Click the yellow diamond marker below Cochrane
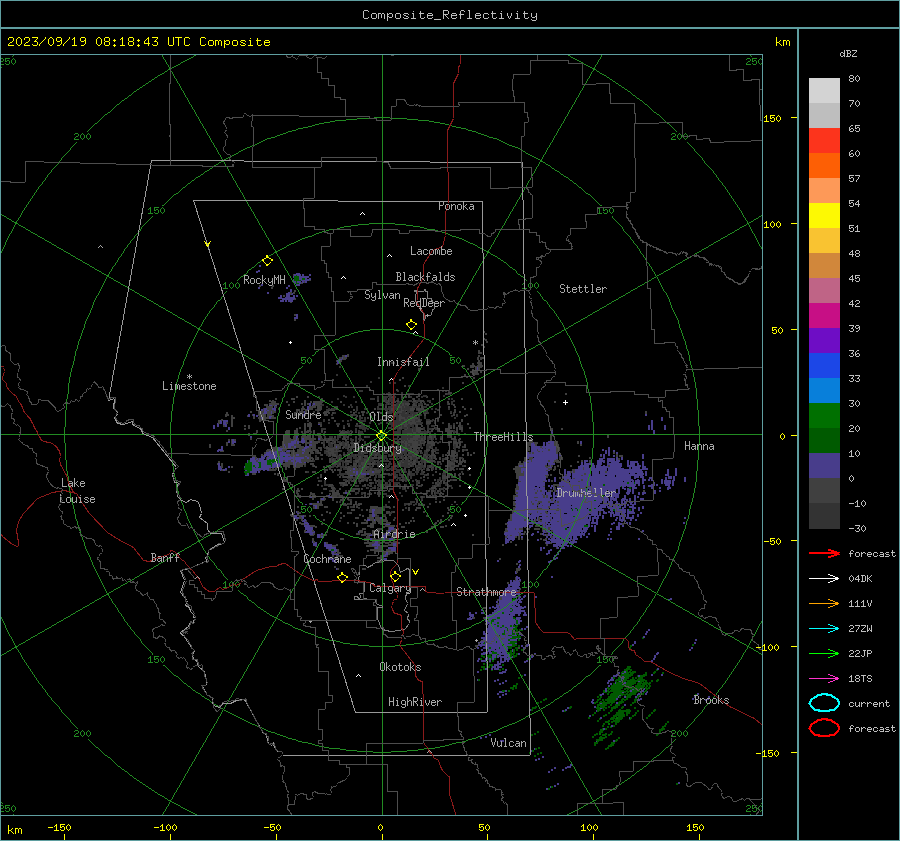The height and width of the screenshot is (841, 900). (x=342, y=577)
